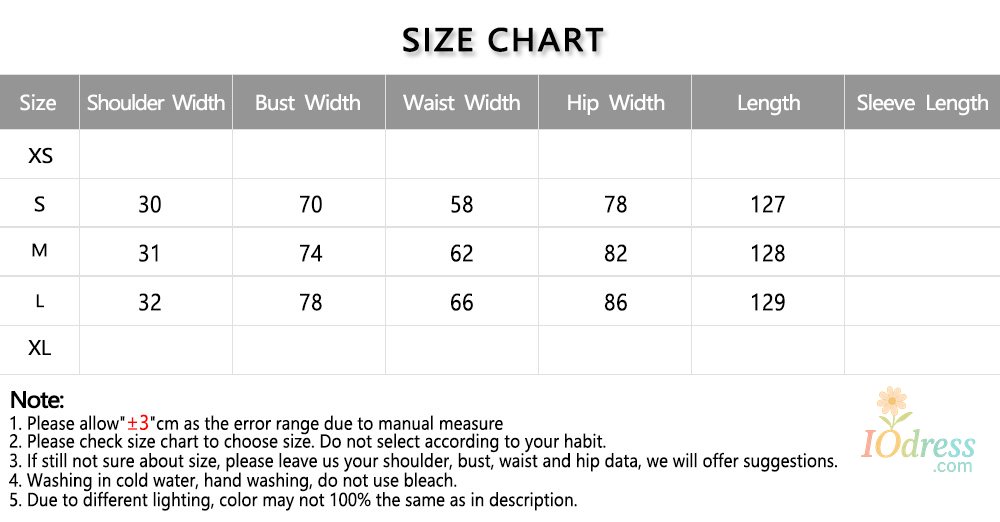Viewport: 1000px width, 522px height.
Task: Click the Note: heading
Action: pyautogui.click(x=37, y=400)
